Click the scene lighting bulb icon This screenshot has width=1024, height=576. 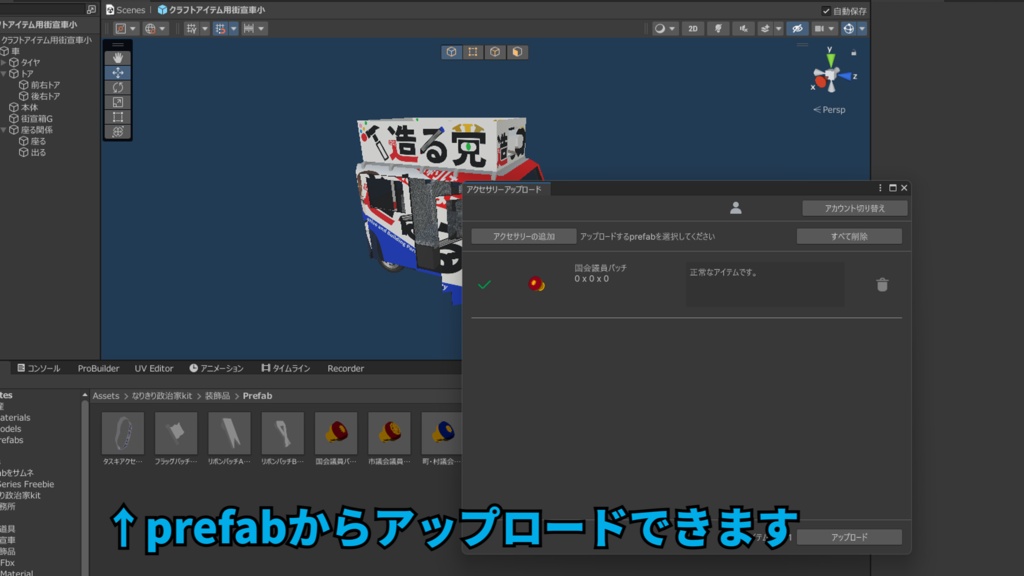point(718,29)
